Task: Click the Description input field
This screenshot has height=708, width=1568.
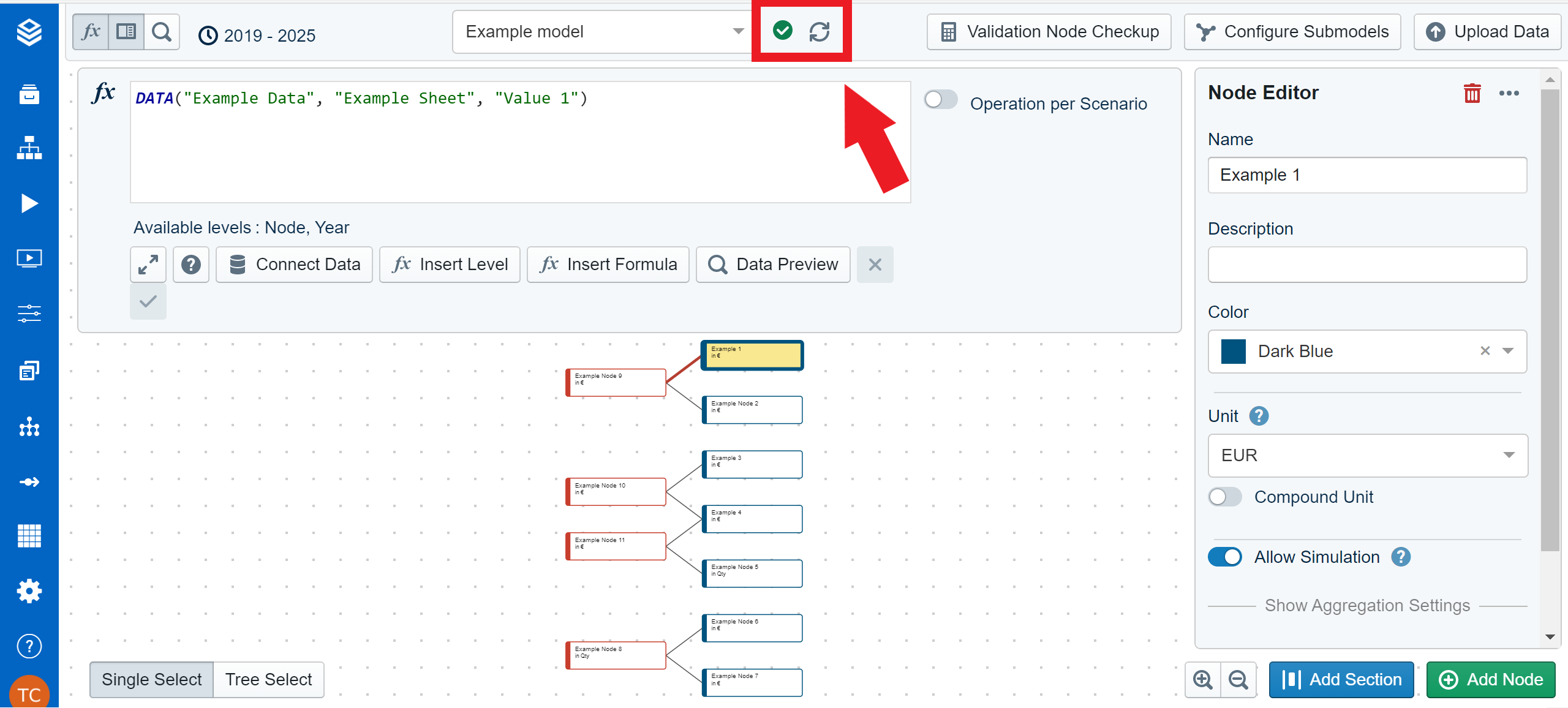Action: [1367, 265]
